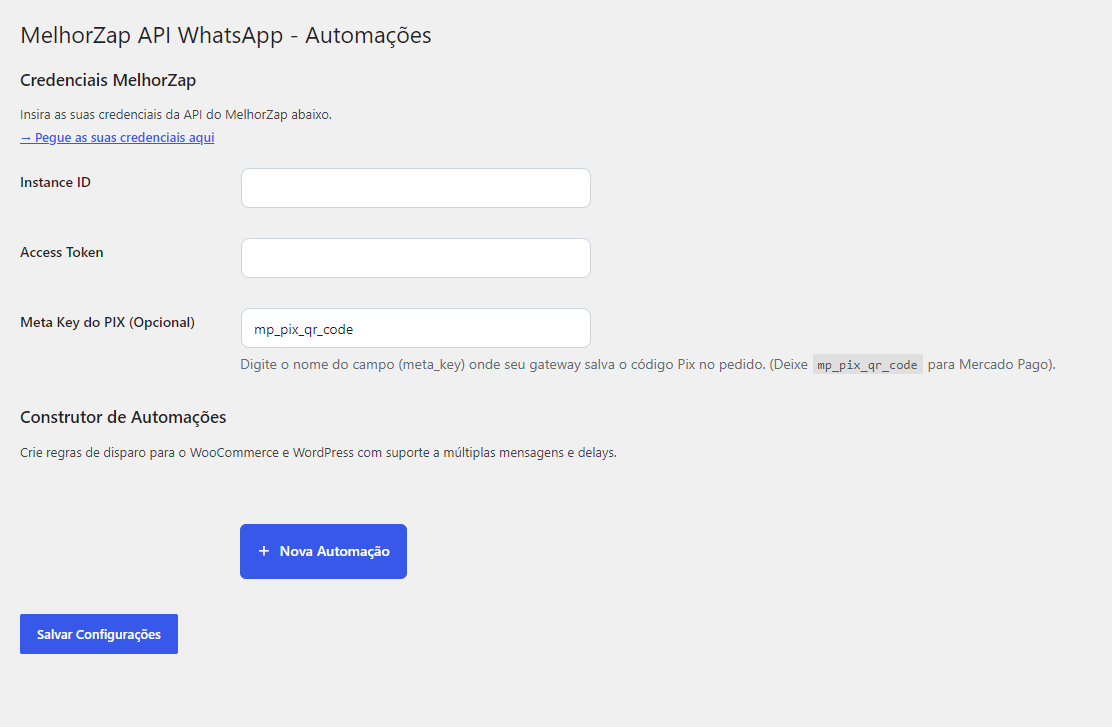1112x727 pixels.
Task: Create a Nova Automação
Action: point(323,552)
